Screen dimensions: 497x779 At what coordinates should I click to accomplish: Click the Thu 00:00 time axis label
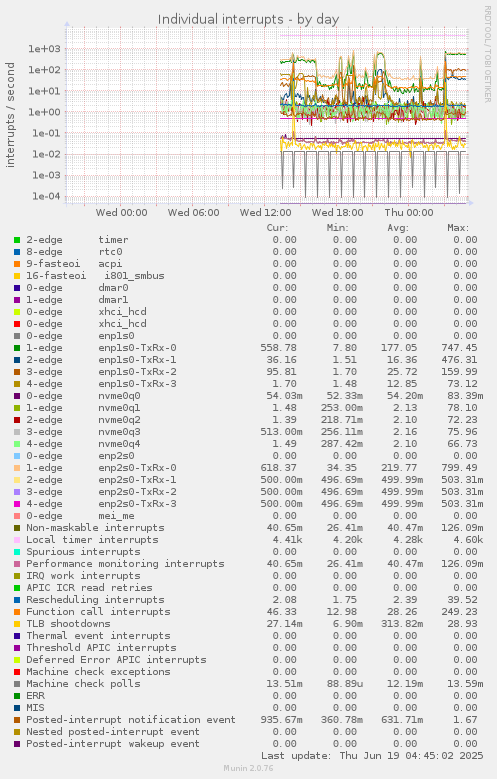tap(409, 213)
